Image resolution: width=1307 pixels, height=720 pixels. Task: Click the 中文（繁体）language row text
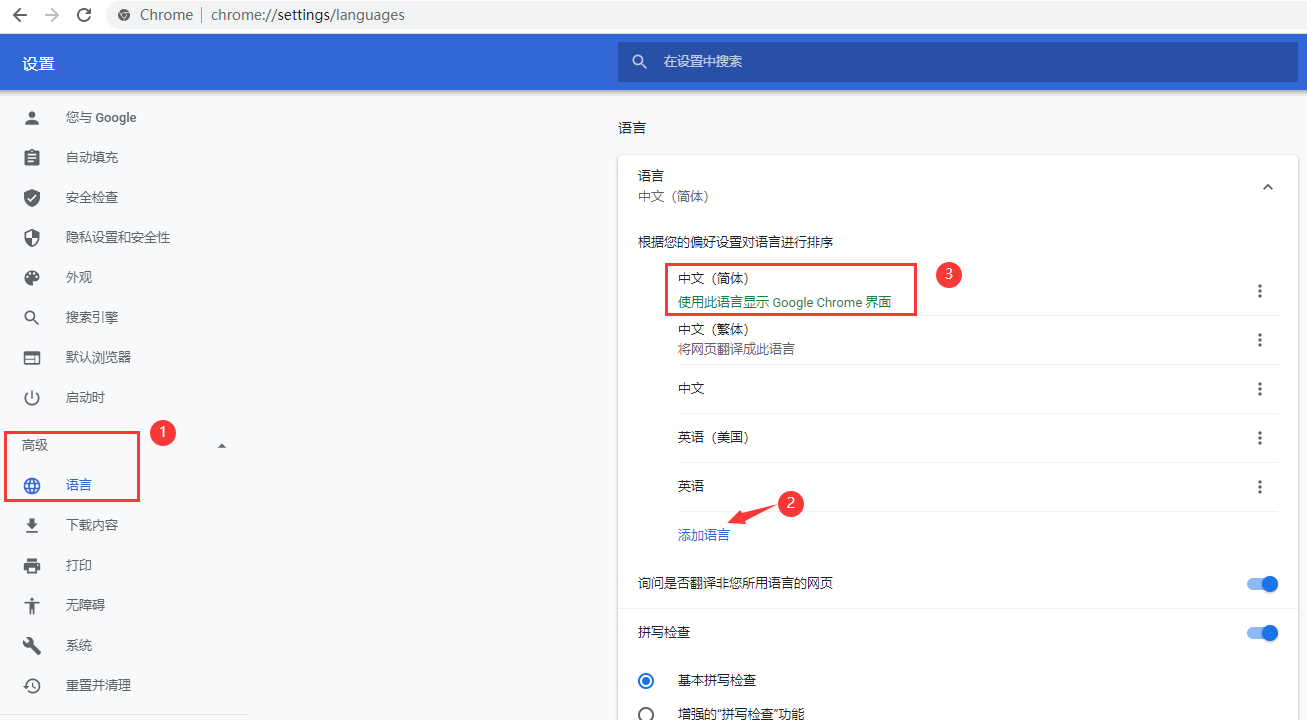click(713, 330)
